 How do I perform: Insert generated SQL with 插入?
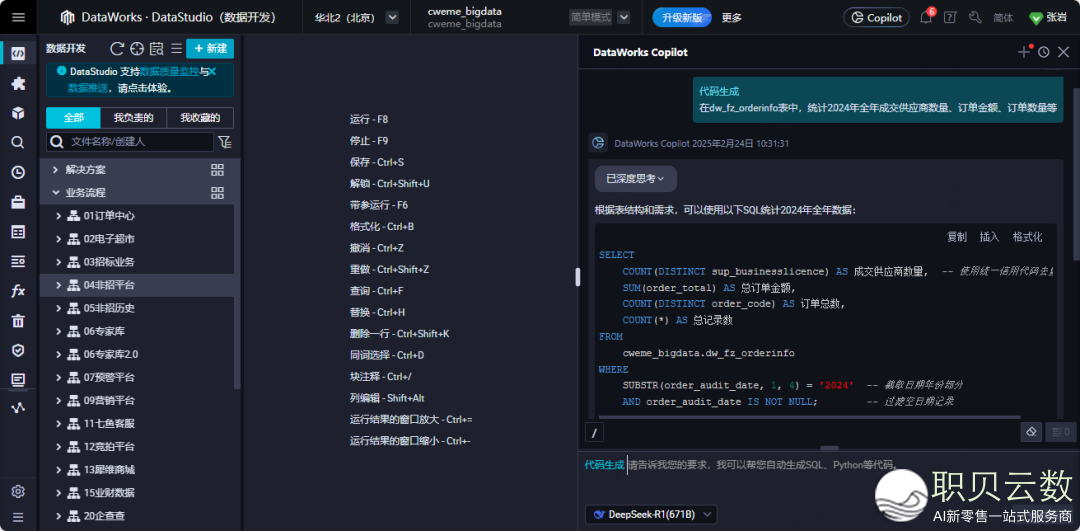990,237
